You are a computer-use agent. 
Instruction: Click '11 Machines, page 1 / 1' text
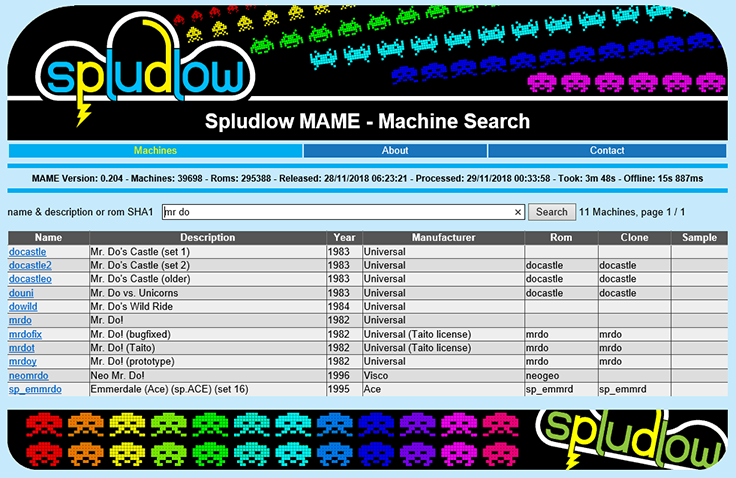632,212
